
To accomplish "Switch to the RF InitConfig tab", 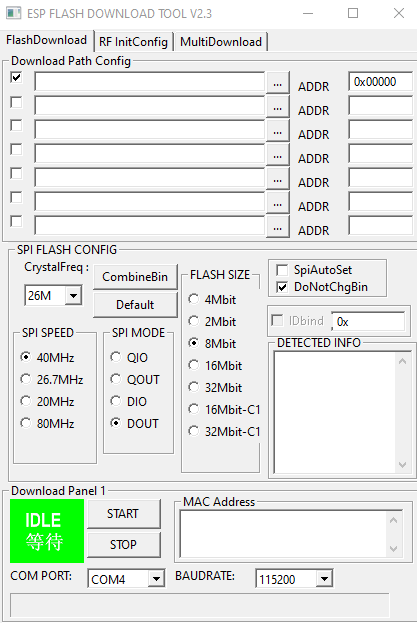I will [133, 42].
